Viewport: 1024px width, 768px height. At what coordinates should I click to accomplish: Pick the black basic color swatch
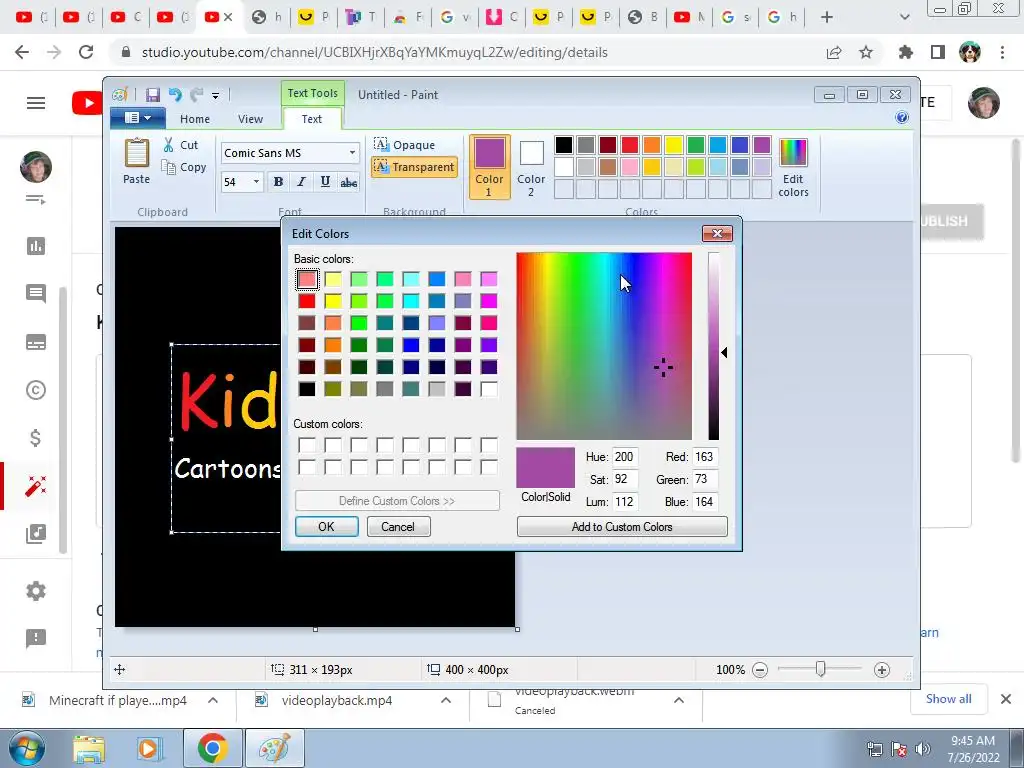point(307,389)
